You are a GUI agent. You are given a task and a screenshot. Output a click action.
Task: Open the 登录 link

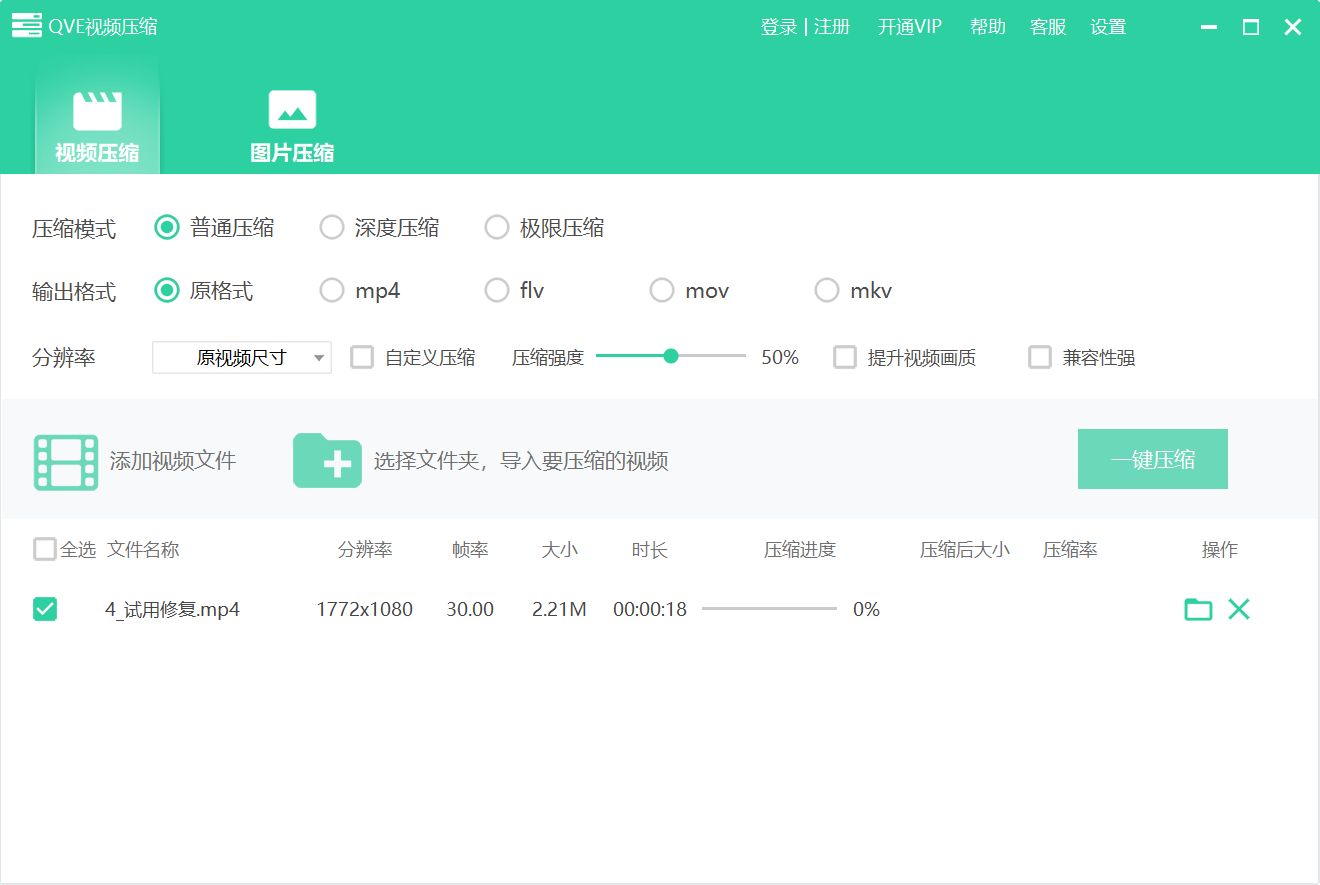[779, 27]
